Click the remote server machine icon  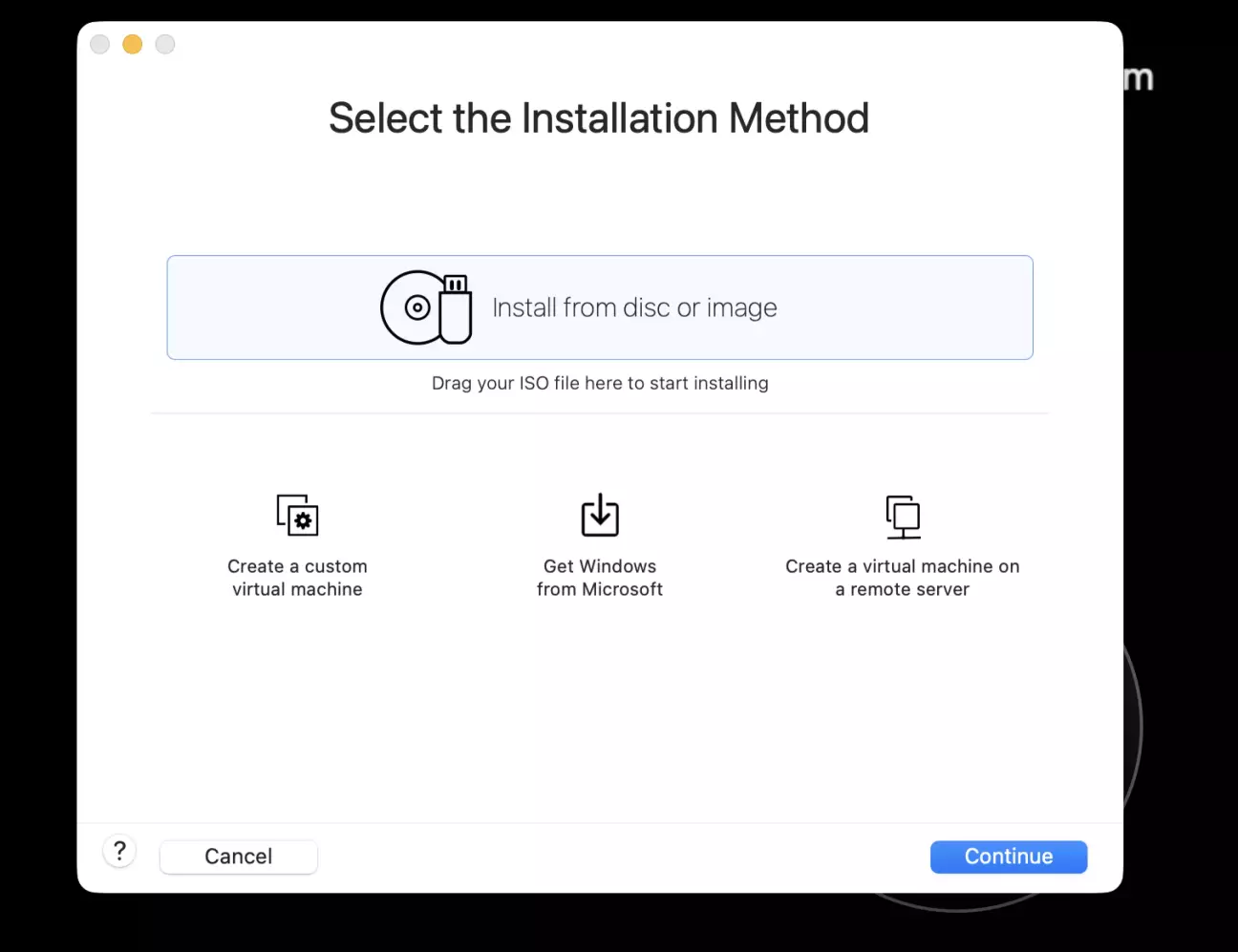click(x=903, y=516)
